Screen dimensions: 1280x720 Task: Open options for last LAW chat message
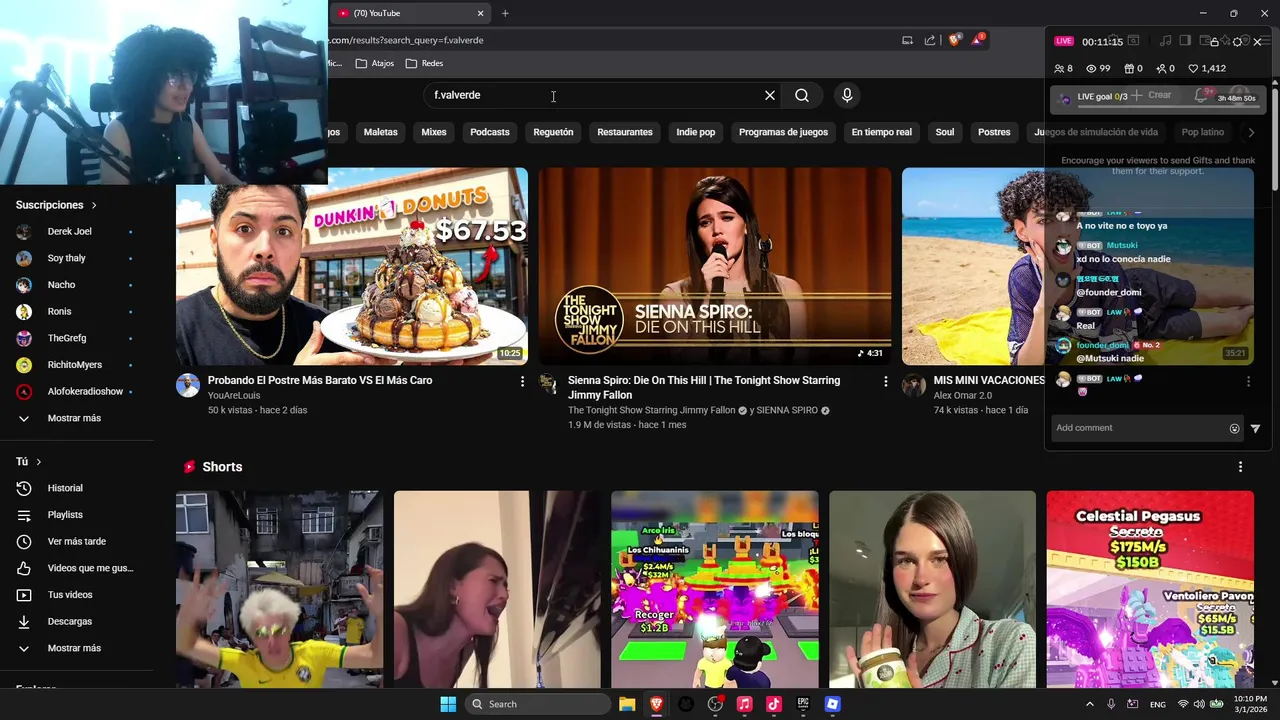click(x=1248, y=381)
